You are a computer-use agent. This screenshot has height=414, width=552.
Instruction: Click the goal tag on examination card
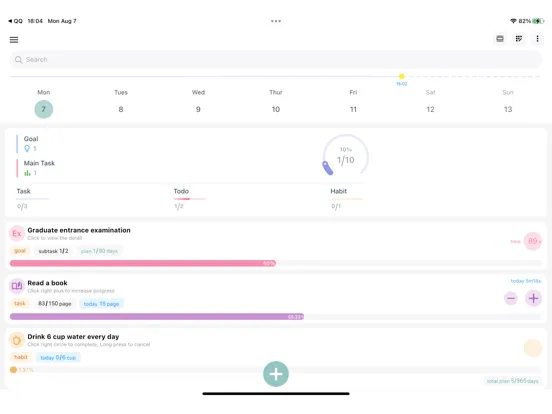pyautogui.click(x=20, y=251)
